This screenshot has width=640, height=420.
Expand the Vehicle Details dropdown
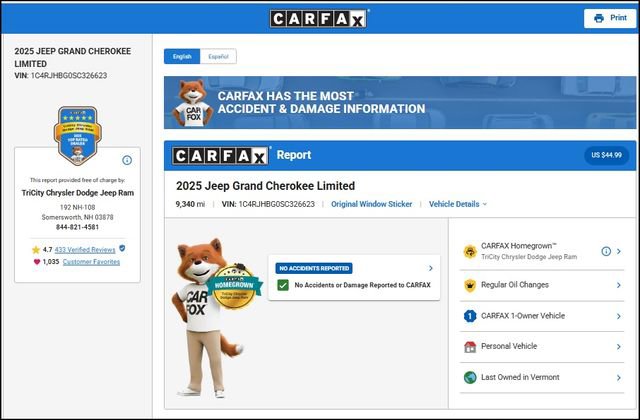tap(458, 204)
